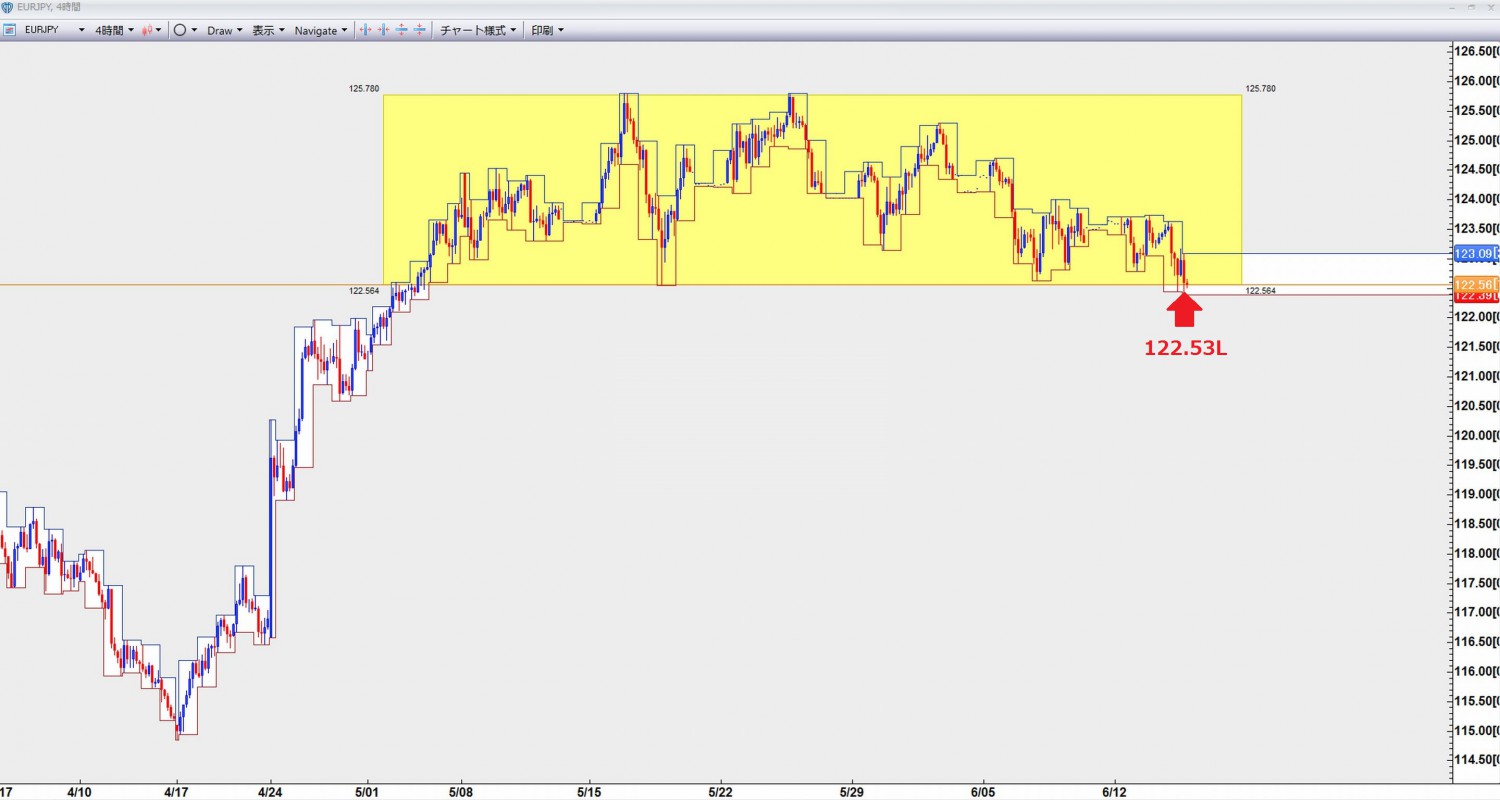
Task: Open the candlestick chart-type dropdown
Action: [x=152, y=30]
